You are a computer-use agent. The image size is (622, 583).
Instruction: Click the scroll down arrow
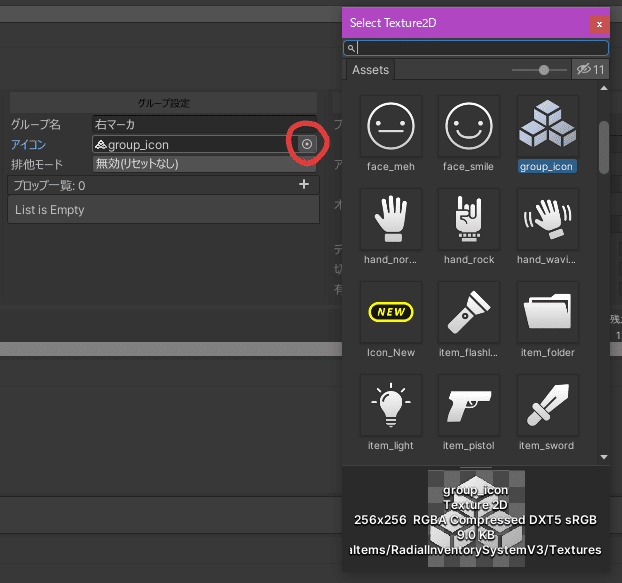[x=604, y=457]
